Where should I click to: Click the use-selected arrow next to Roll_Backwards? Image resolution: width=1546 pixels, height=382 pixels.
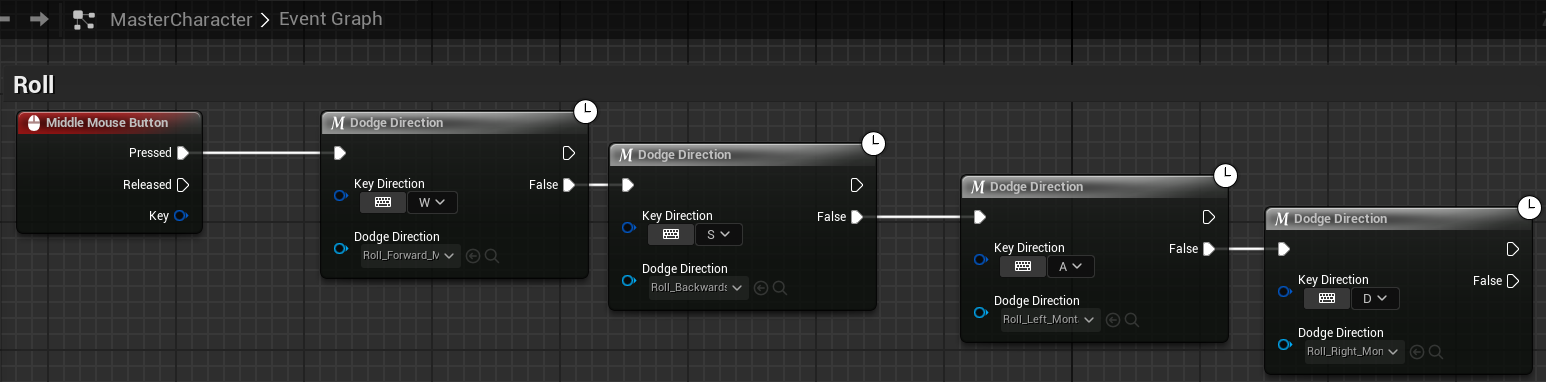[x=761, y=288]
